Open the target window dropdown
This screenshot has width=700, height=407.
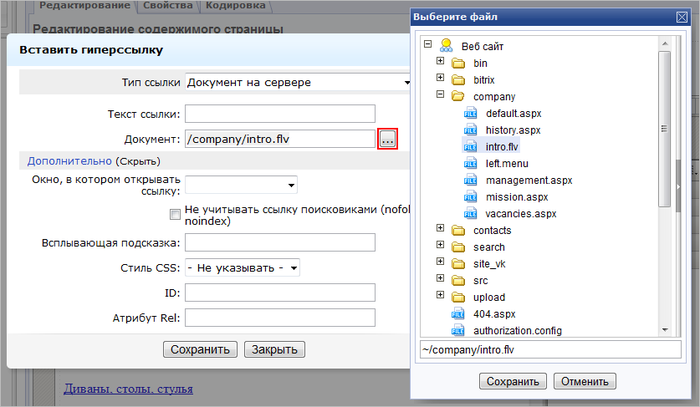pyautogui.click(x=241, y=185)
